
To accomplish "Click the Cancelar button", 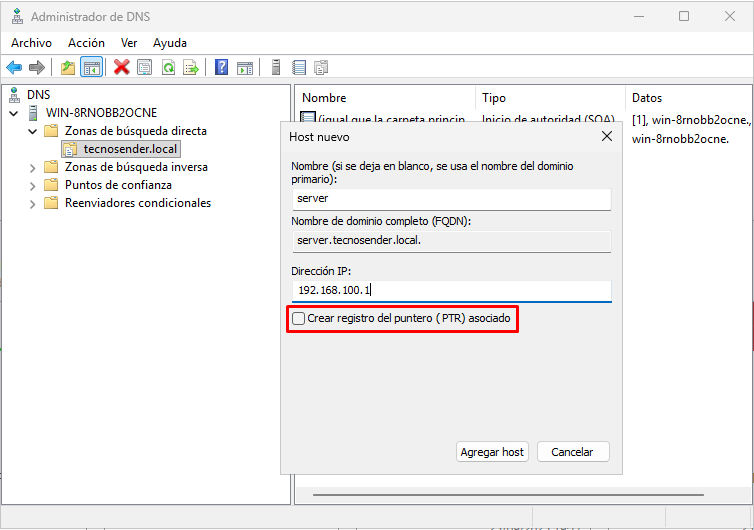I will coord(573,452).
